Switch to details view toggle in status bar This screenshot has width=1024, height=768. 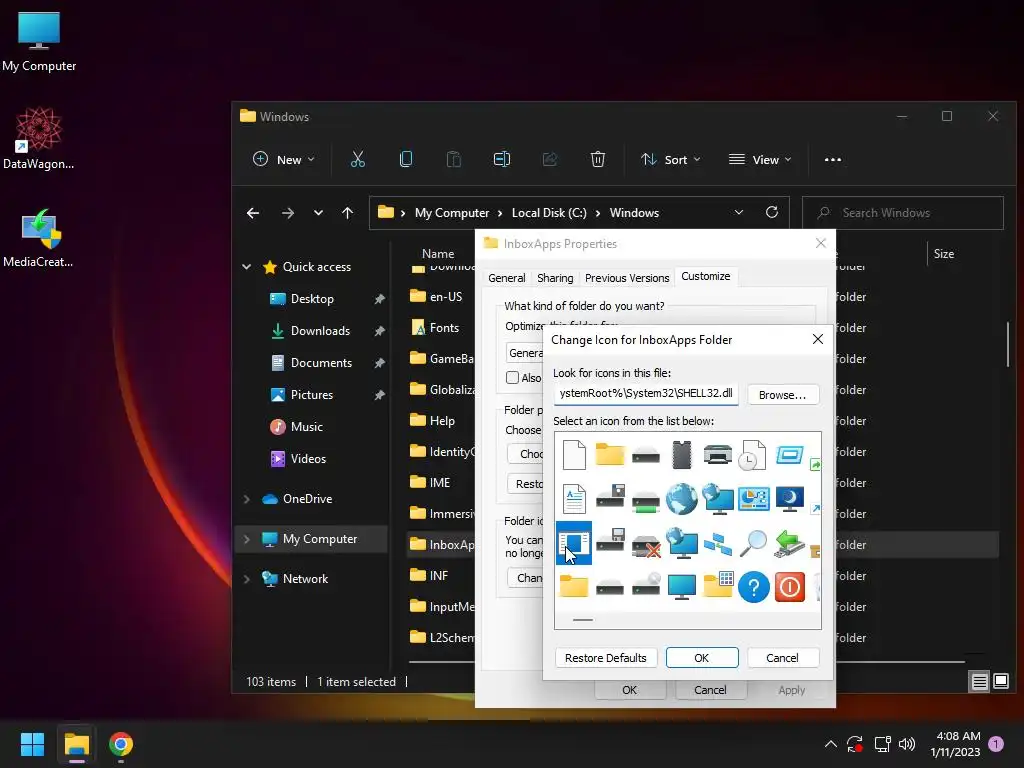click(x=980, y=681)
